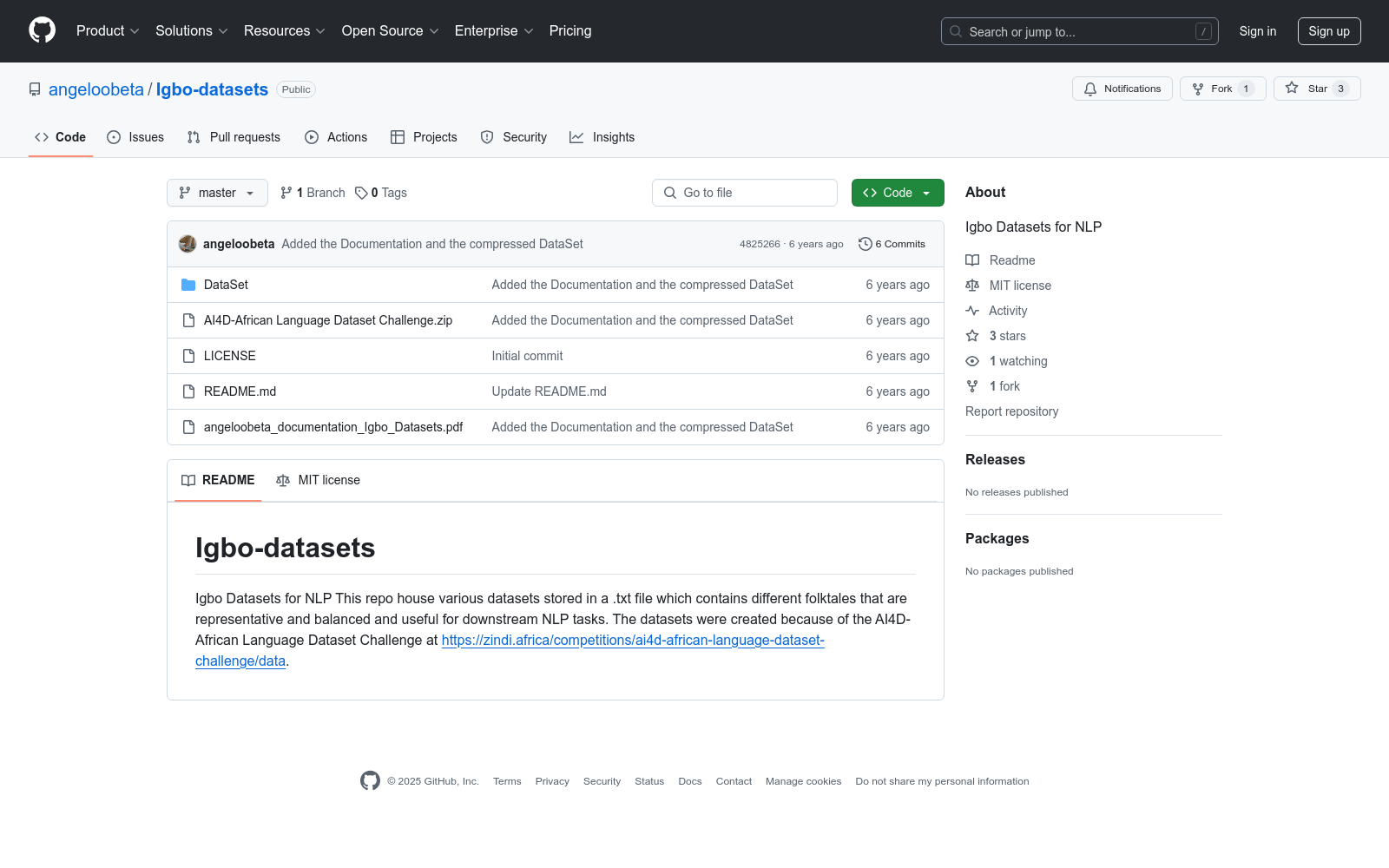The width and height of the screenshot is (1389, 868).
Task: Click the file icon beside README.md
Action: point(188,391)
